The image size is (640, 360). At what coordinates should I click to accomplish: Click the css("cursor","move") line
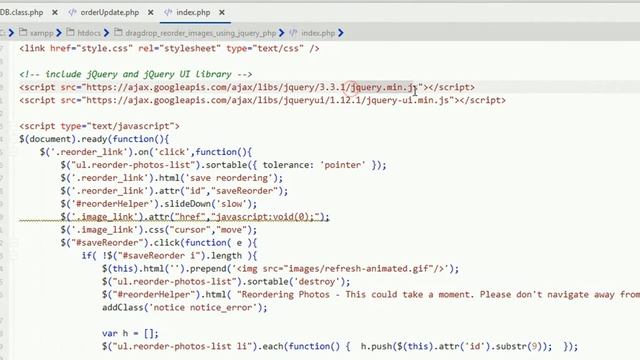click(x=159, y=230)
